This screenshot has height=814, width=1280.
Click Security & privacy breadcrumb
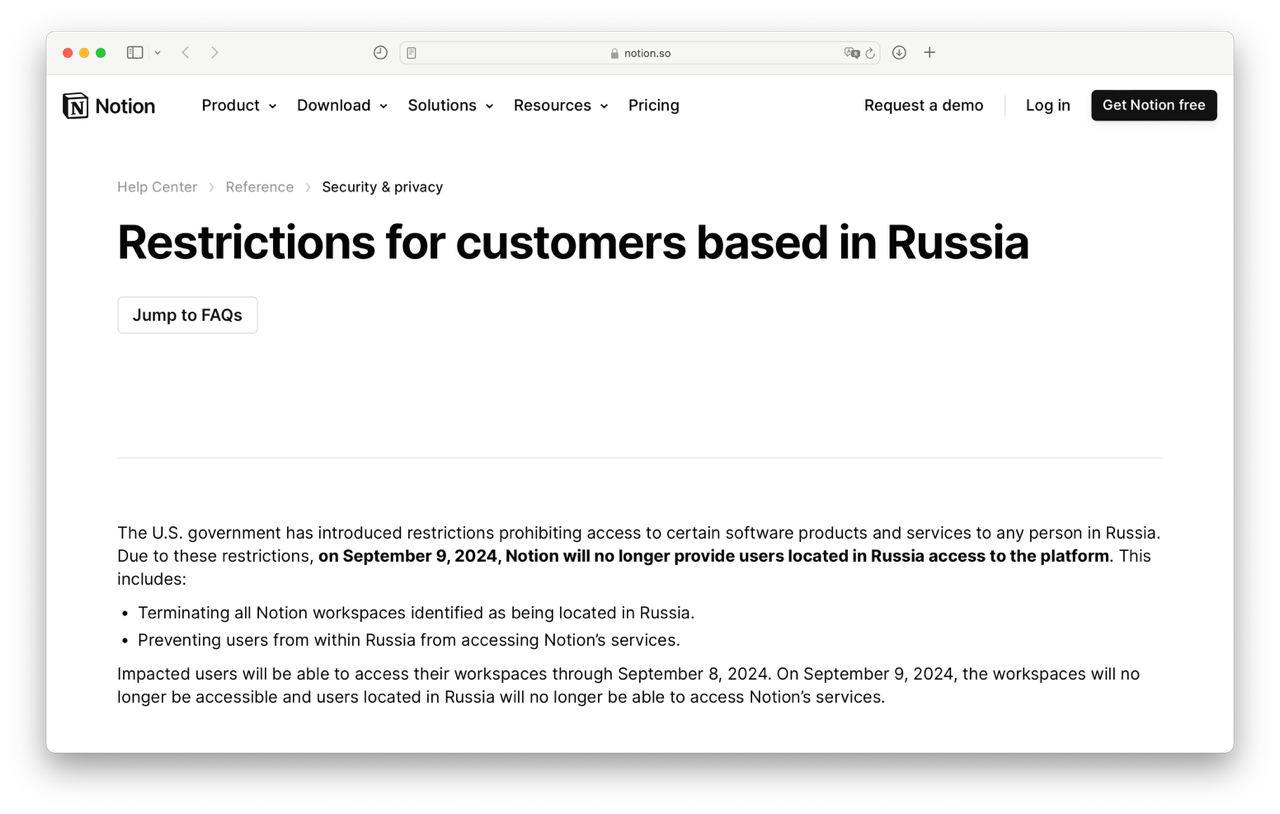382,187
